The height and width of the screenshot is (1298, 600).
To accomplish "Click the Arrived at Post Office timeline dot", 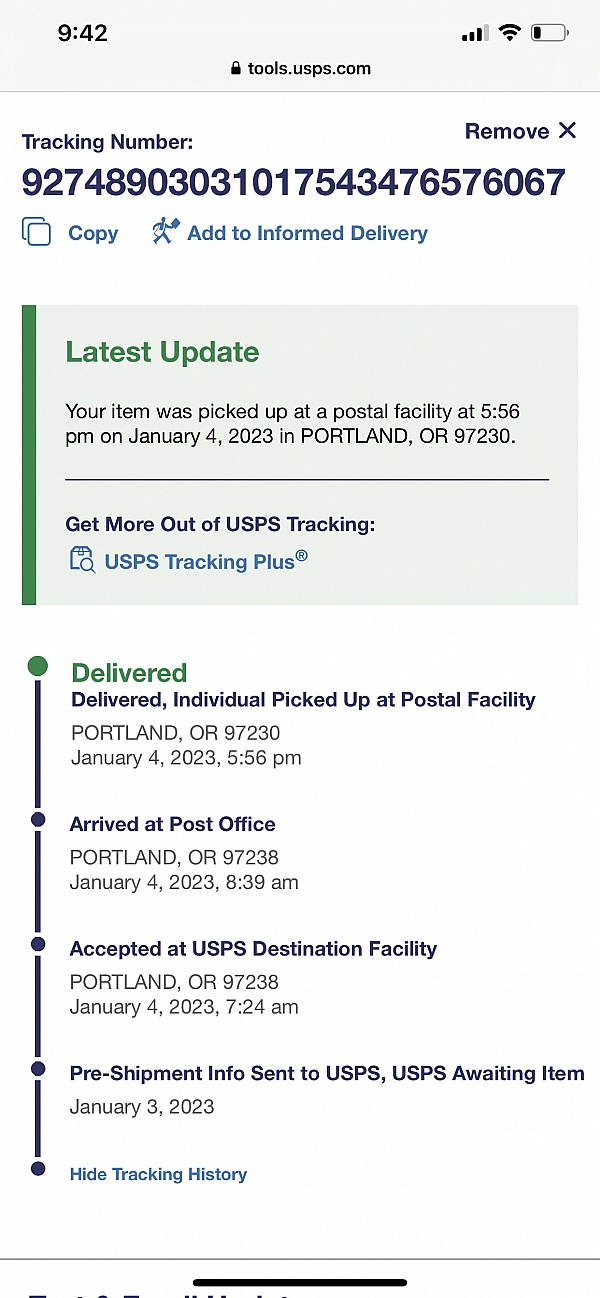I will [x=38, y=820].
